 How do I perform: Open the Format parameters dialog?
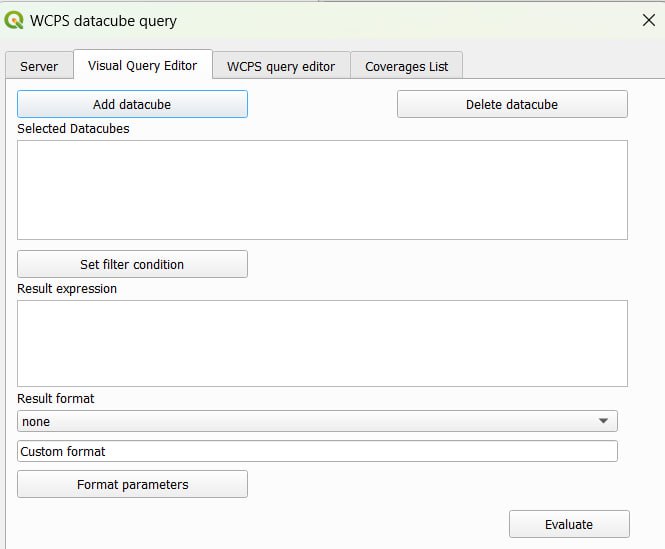[132, 484]
